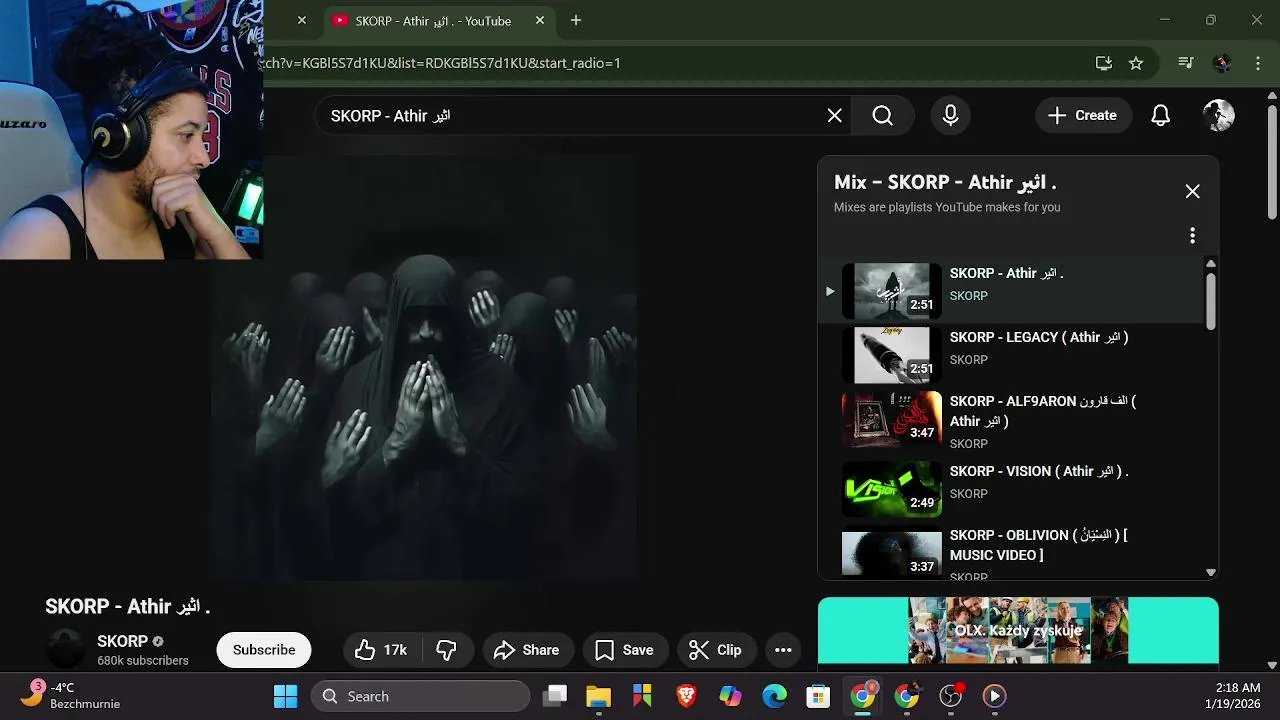Image resolution: width=1280 pixels, height=720 pixels.
Task: Select SKORP - LEGACY ( Athir ) track
Action: [1039, 337]
